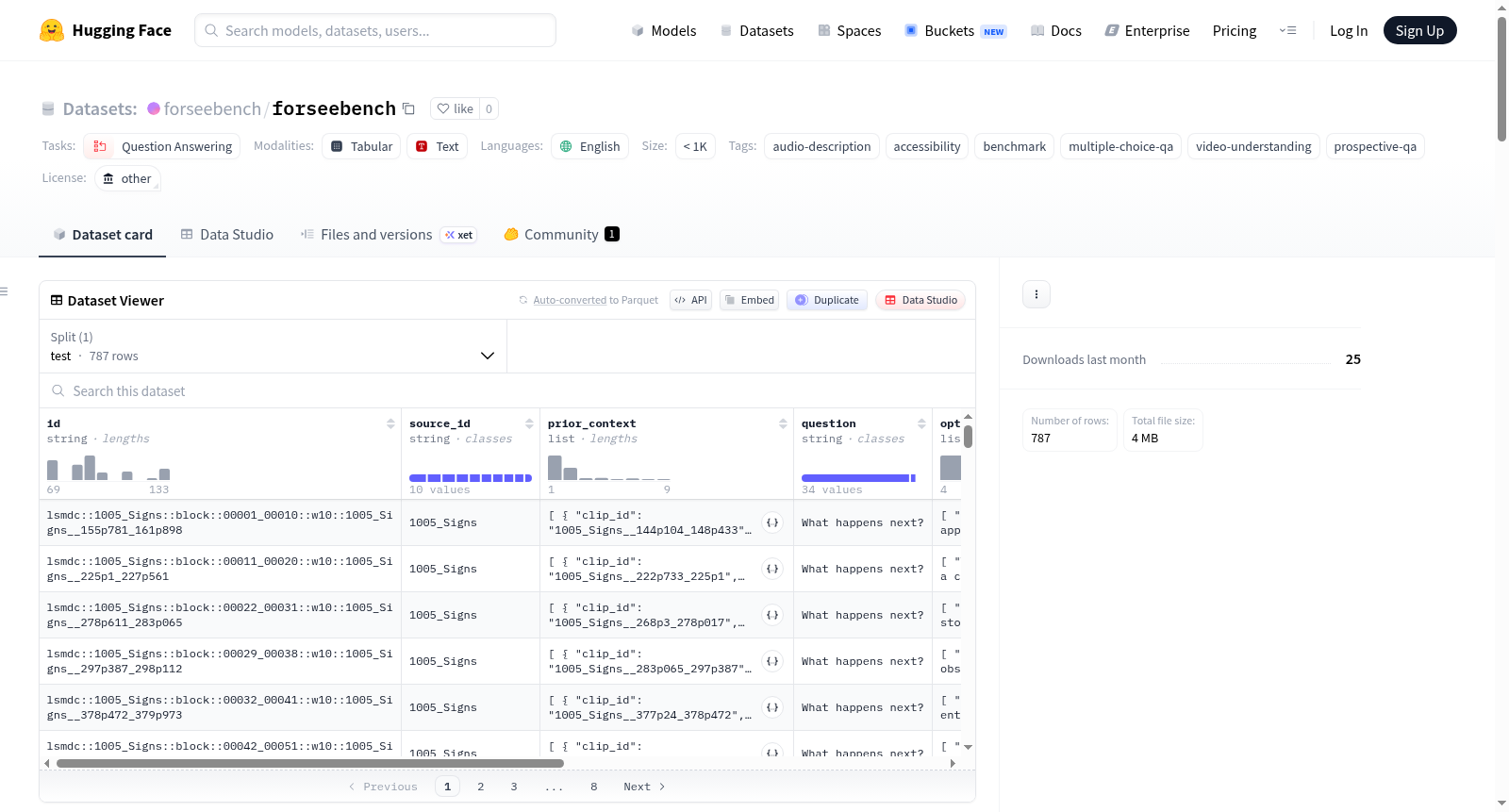Click the Duplicate button
Screen dimensions: 1509x812
[x=827, y=300]
